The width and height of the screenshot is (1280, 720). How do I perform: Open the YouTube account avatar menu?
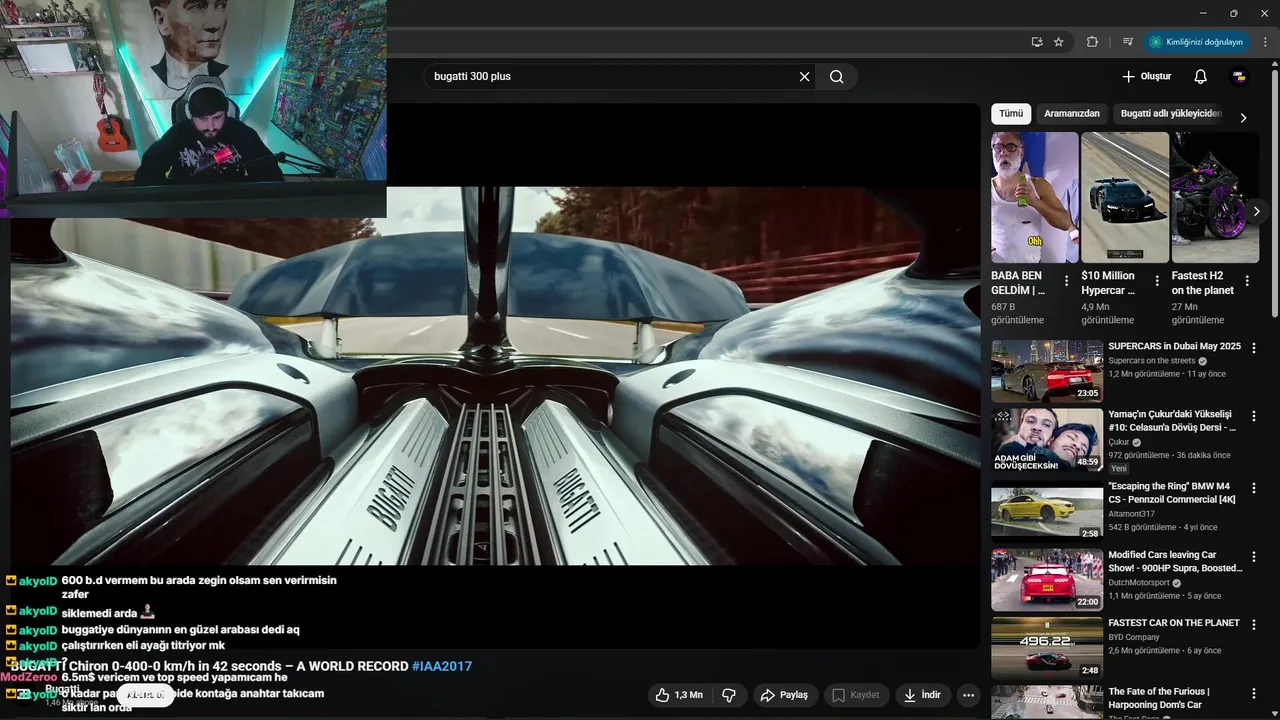point(1239,77)
